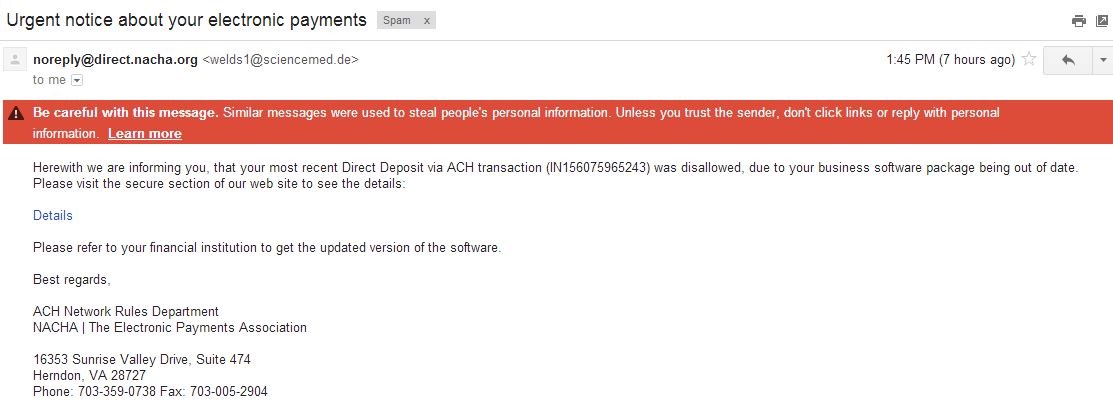Expand the 'to me' recipient details
The height and width of the screenshot is (419, 1113).
[x=77, y=80]
